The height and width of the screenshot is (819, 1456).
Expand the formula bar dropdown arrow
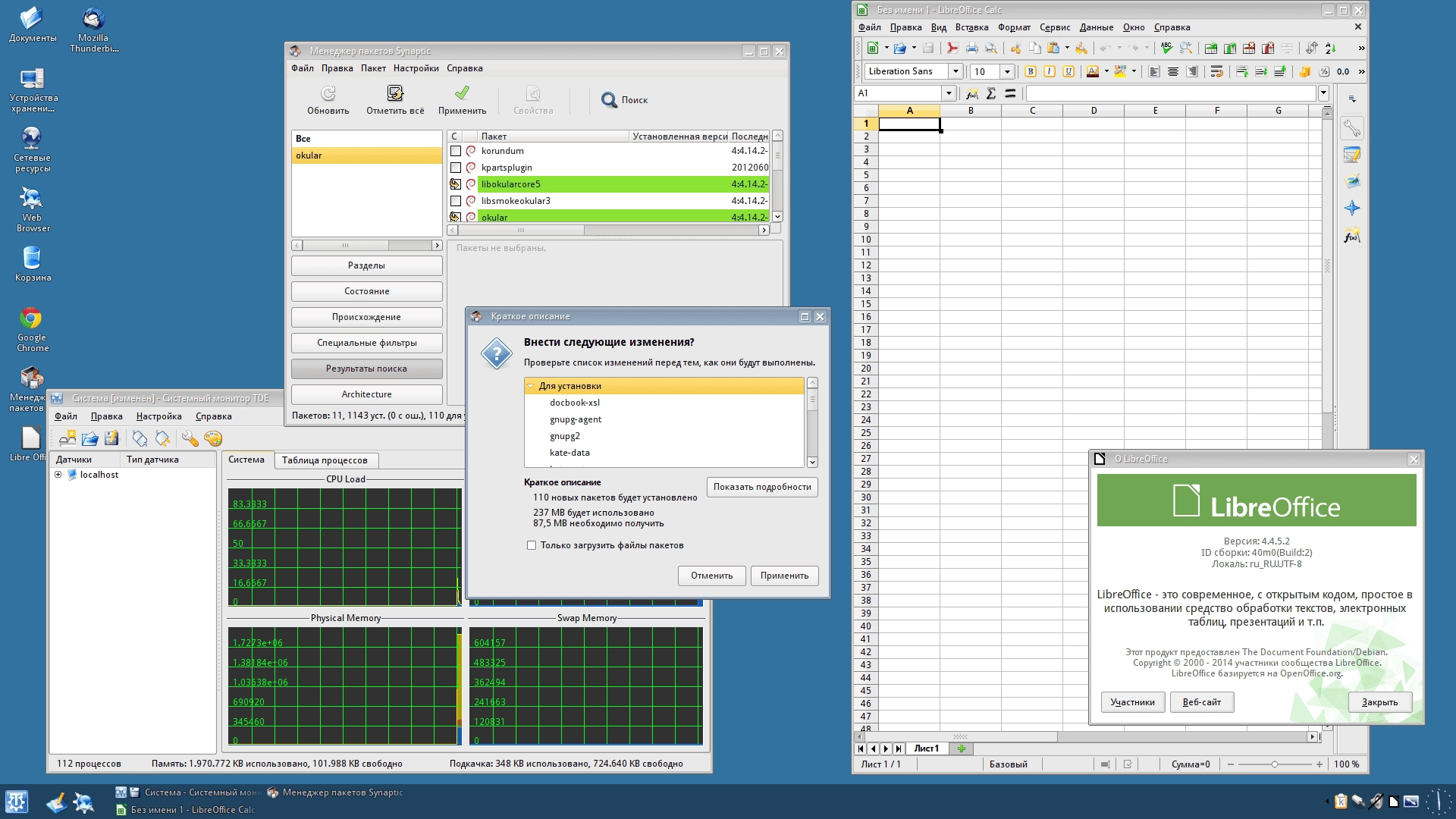1323,93
